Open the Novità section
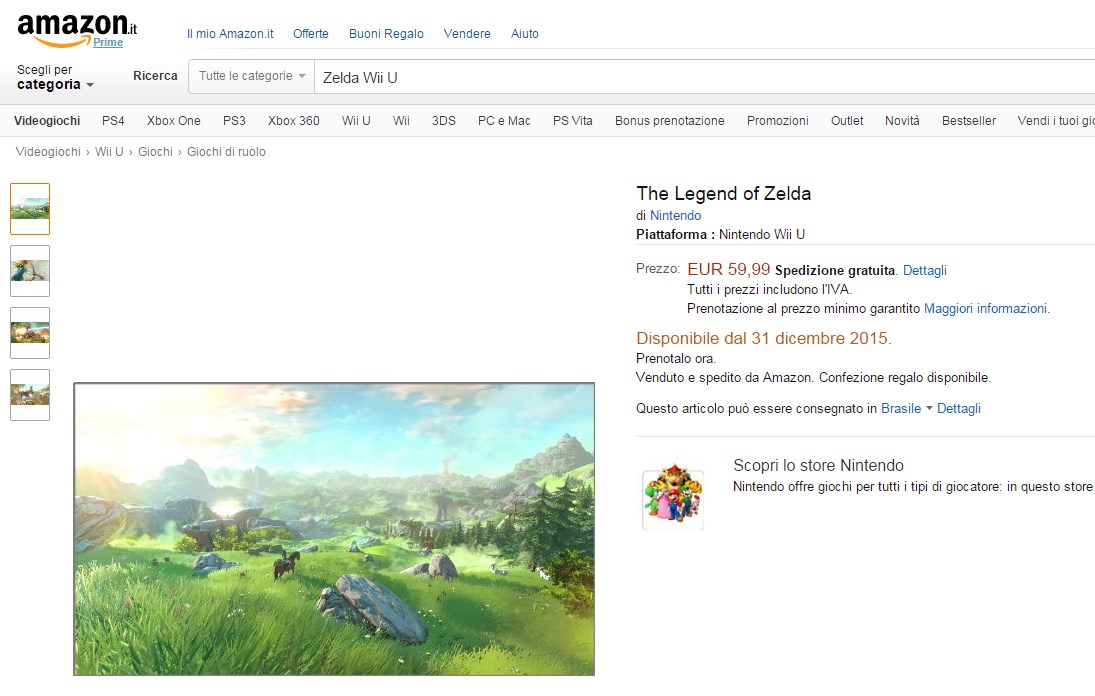This screenshot has height=696, width=1095. tap(902, 121)
